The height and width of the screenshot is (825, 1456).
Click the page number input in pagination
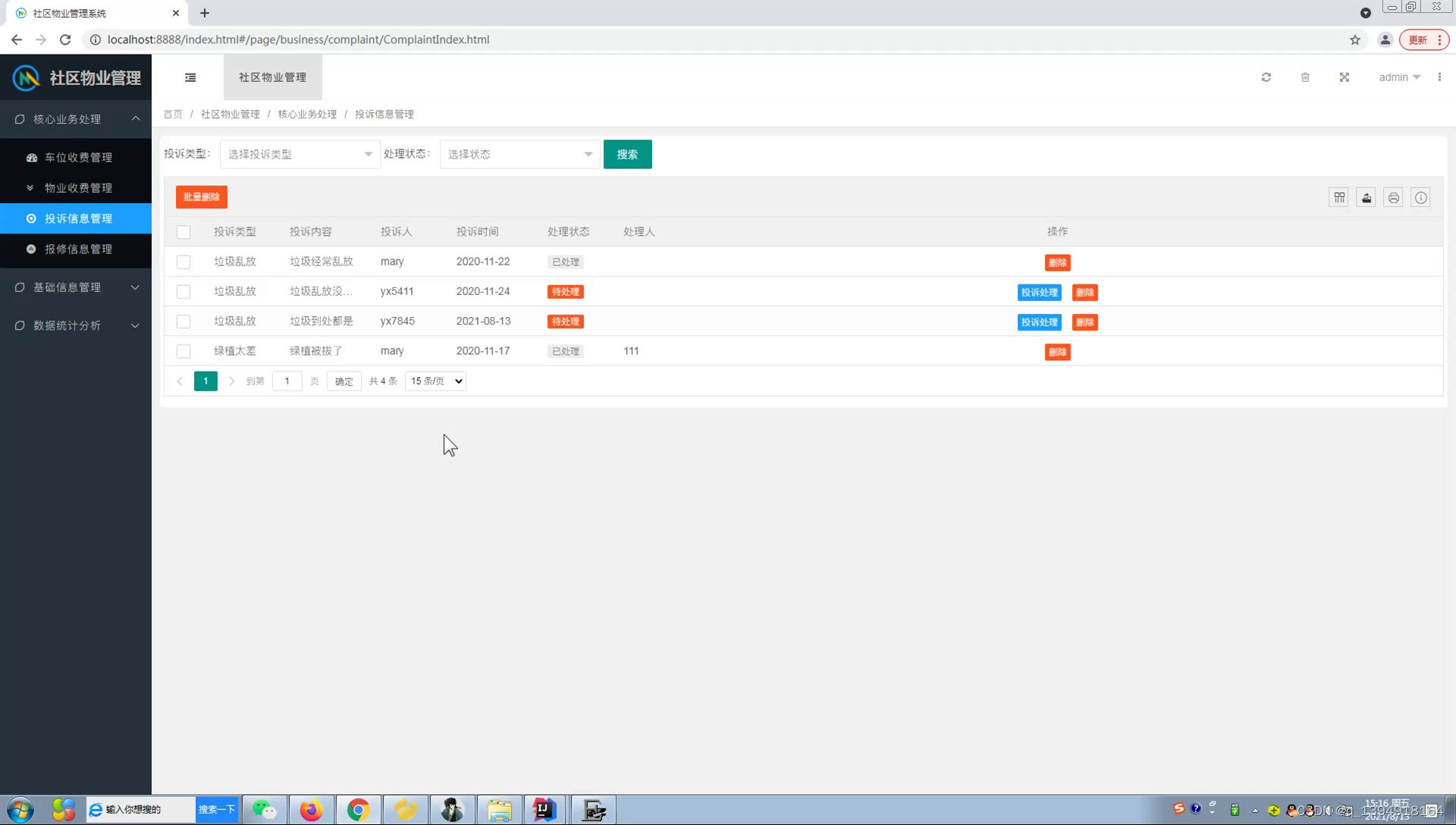tap(287, 381)
